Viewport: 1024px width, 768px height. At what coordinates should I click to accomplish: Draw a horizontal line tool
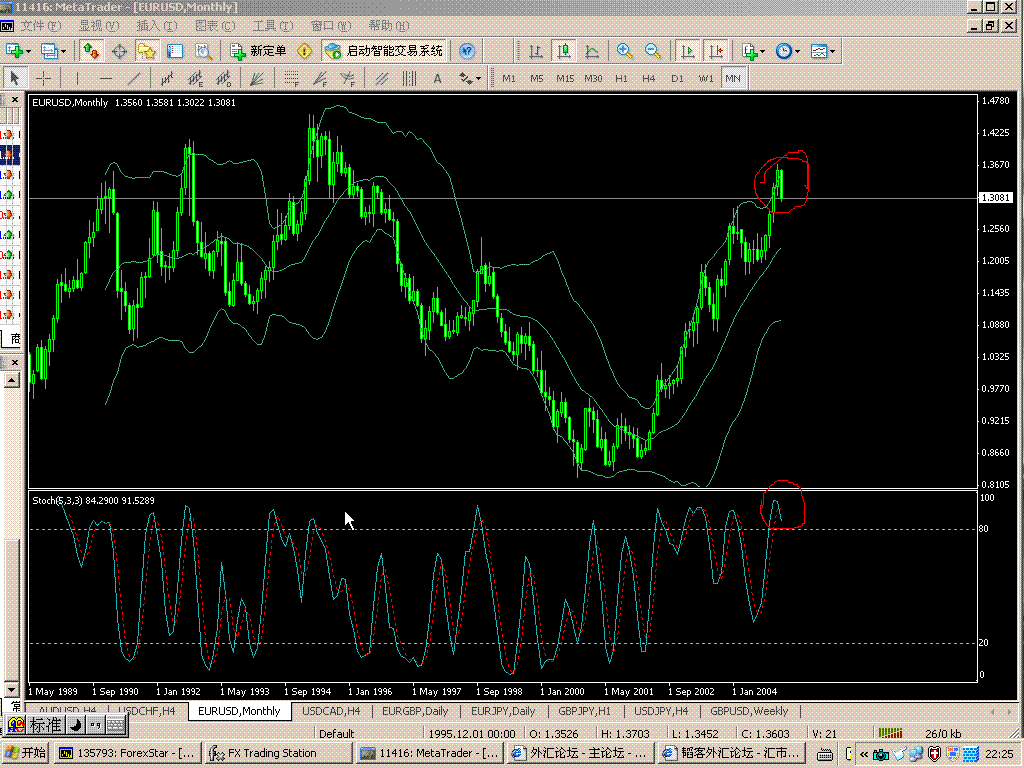[106, 78]
